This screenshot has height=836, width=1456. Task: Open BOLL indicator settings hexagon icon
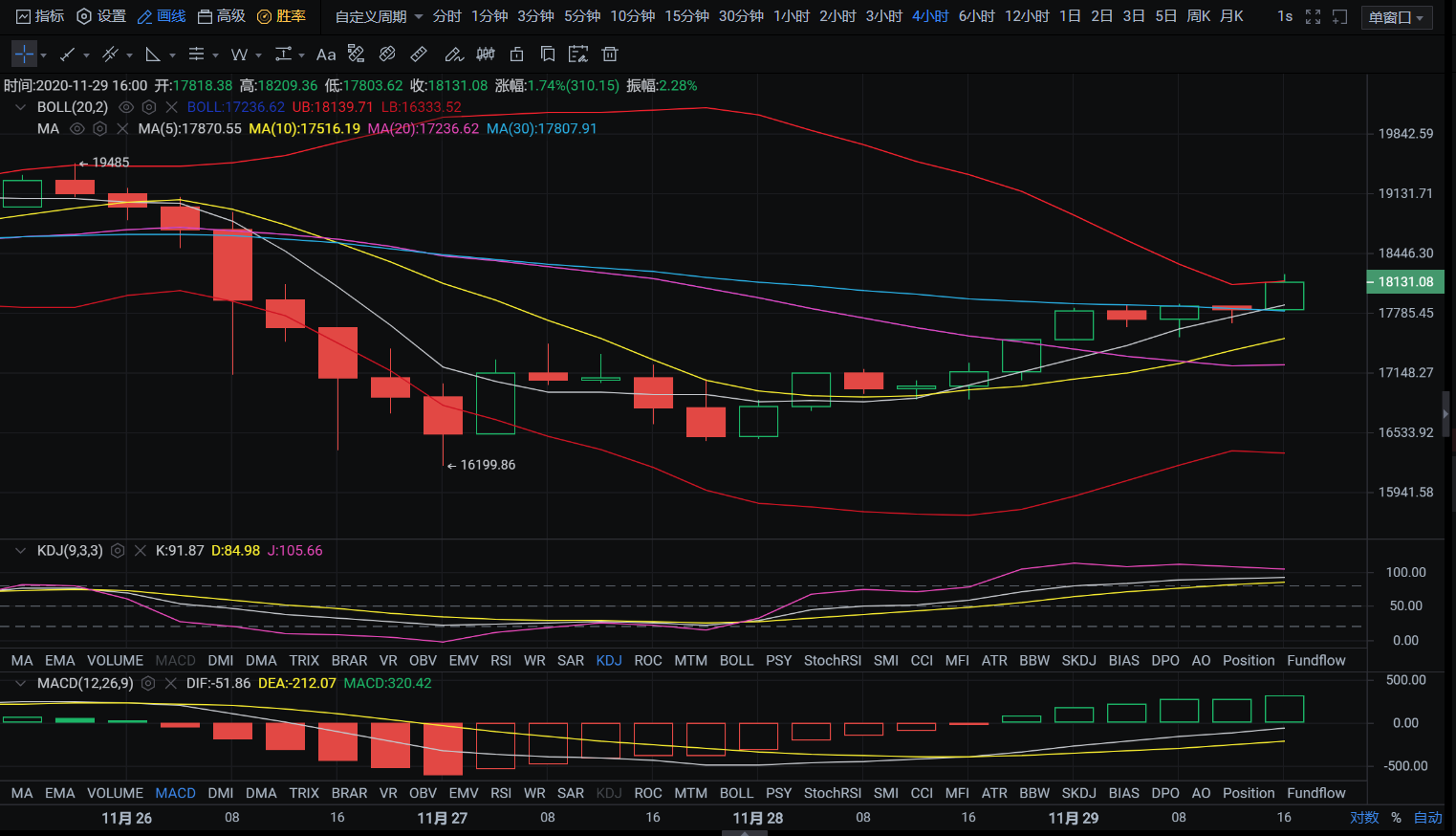[149, 107]
